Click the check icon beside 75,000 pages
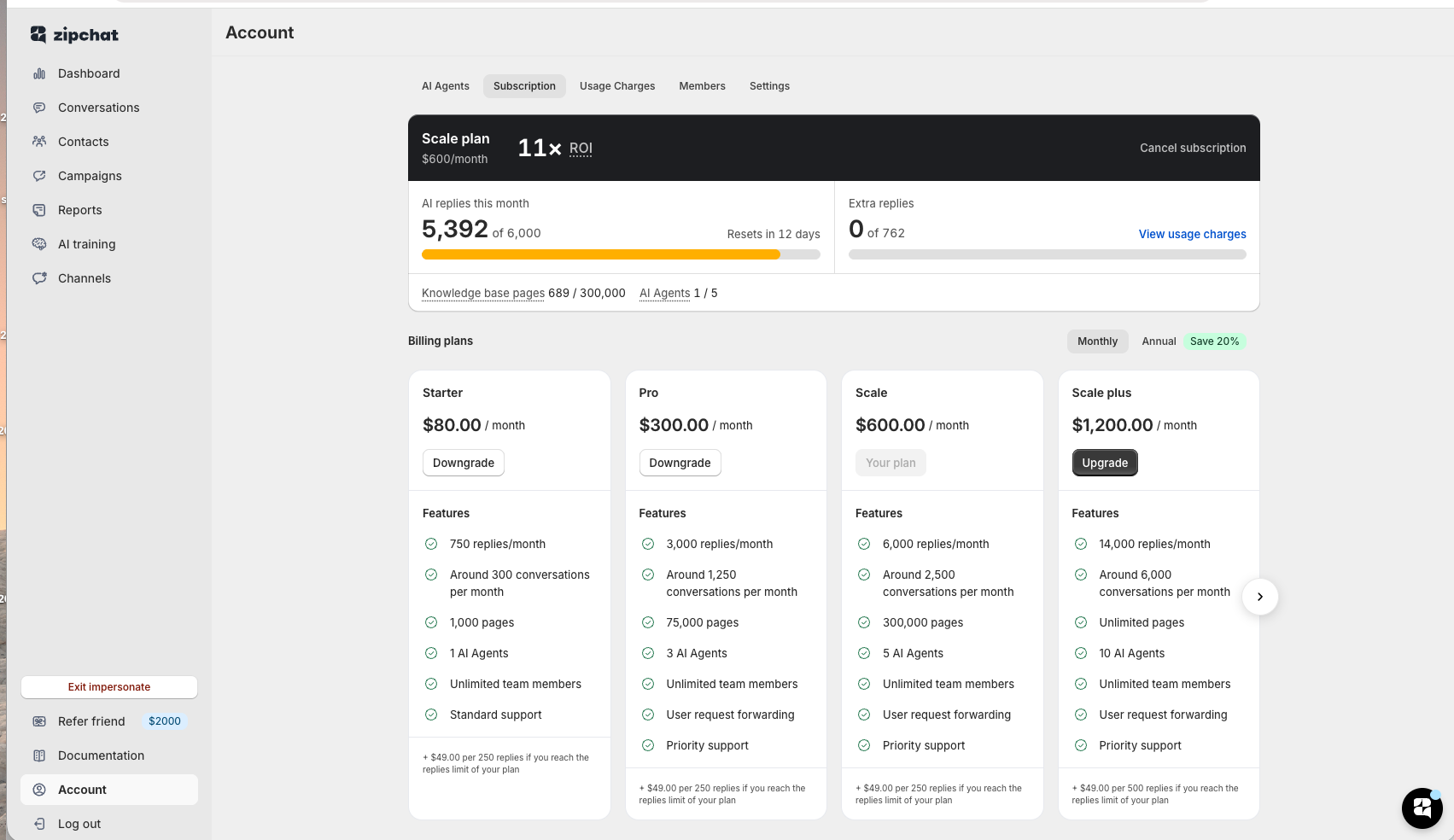This screenshot has width=1454, height=840. 648,622
